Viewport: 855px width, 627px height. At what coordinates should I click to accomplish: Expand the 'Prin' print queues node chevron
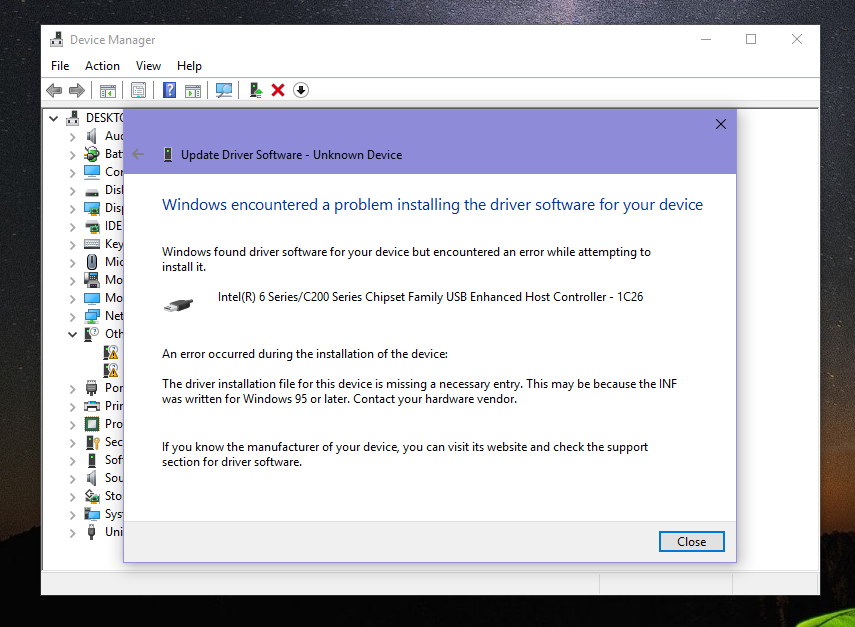tap(73, 407)
